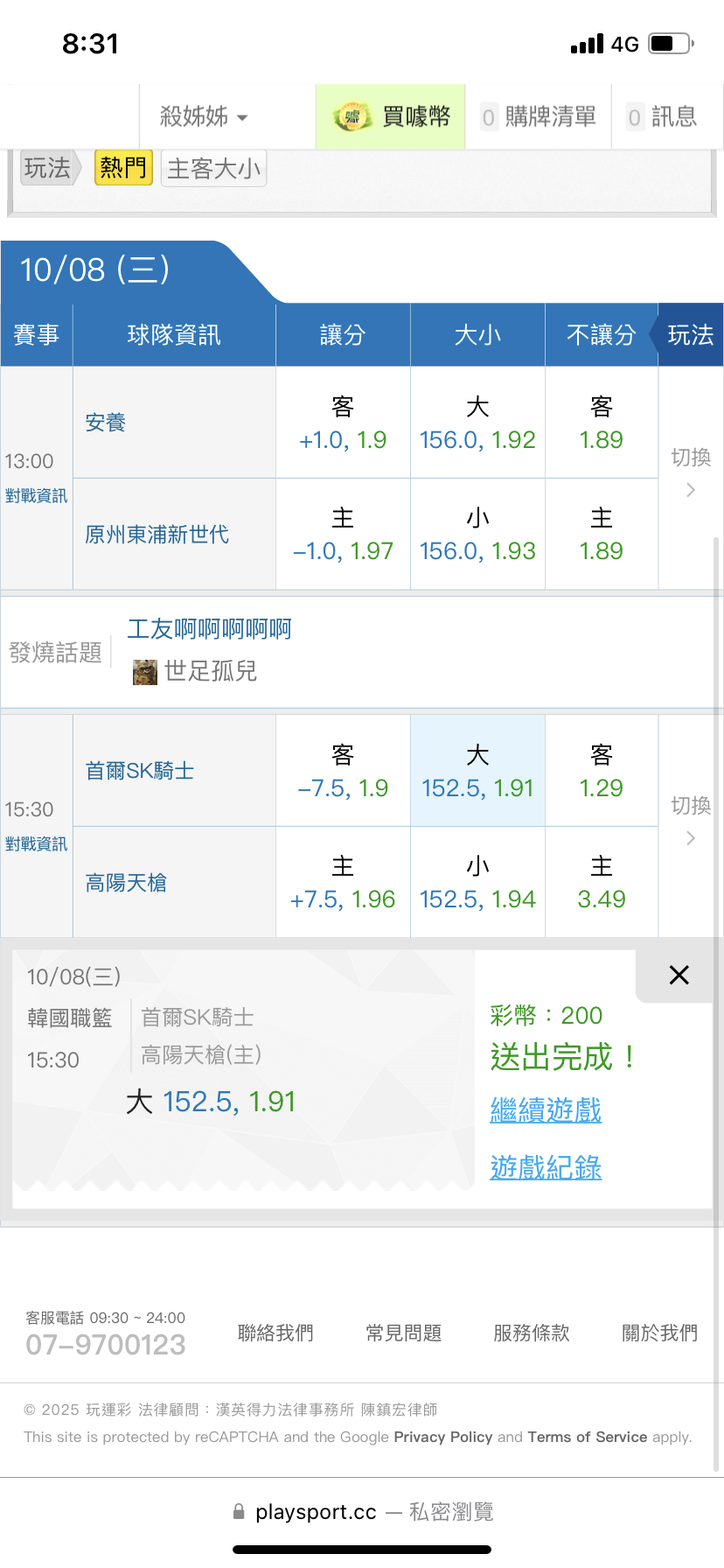Open the 殺姊姊 account dropdown
The width and height of the screenshot is (724, 1568).
[204, 116]
